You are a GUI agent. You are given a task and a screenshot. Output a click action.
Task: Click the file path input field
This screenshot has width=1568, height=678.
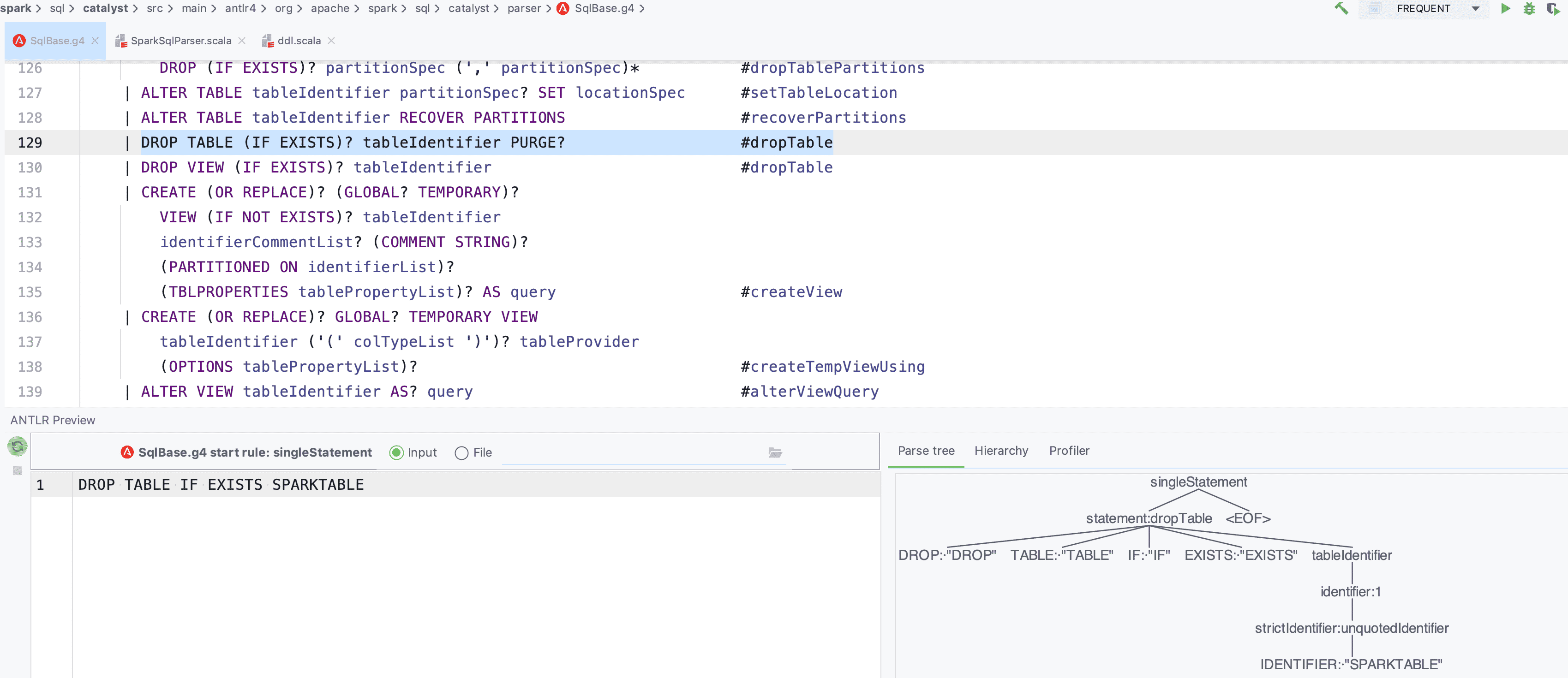[633, 453]
